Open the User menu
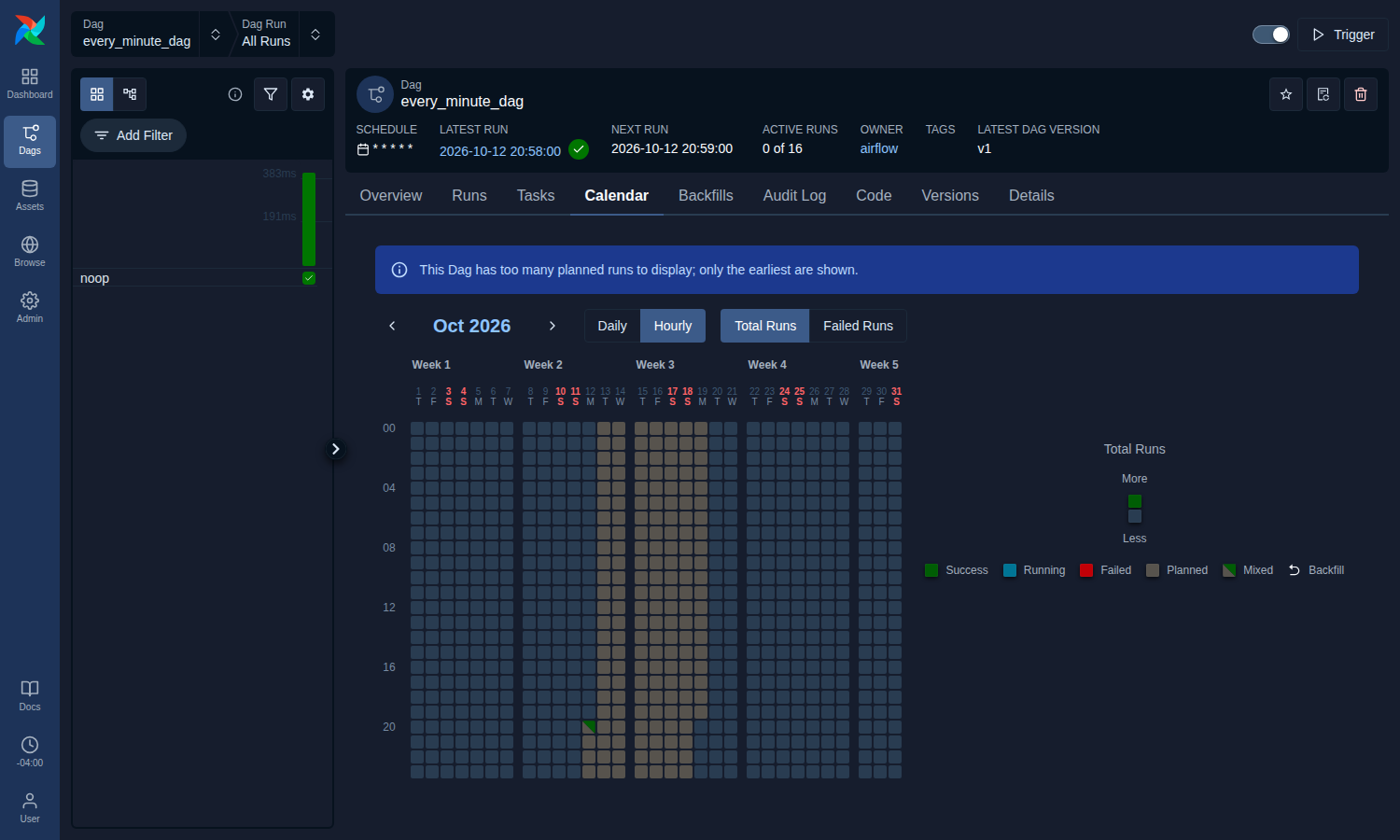The height and width of the screenshot is (840, 1400). pyautogui.click(x=30, y=808)
